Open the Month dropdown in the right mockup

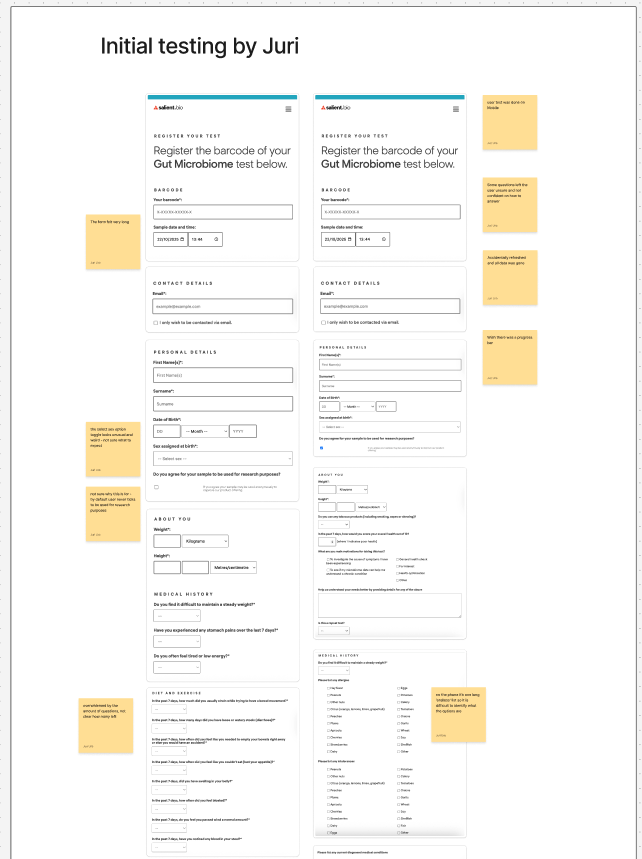click(x=358, y=406)
